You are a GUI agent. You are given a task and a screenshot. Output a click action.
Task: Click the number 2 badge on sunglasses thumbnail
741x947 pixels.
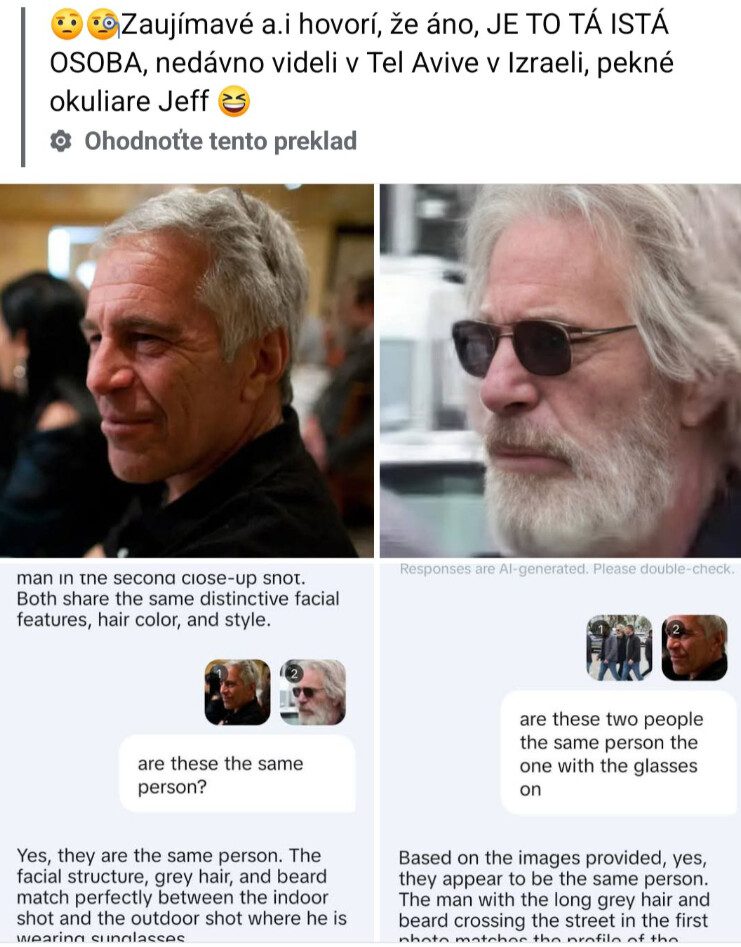click(x=294, y=673)
